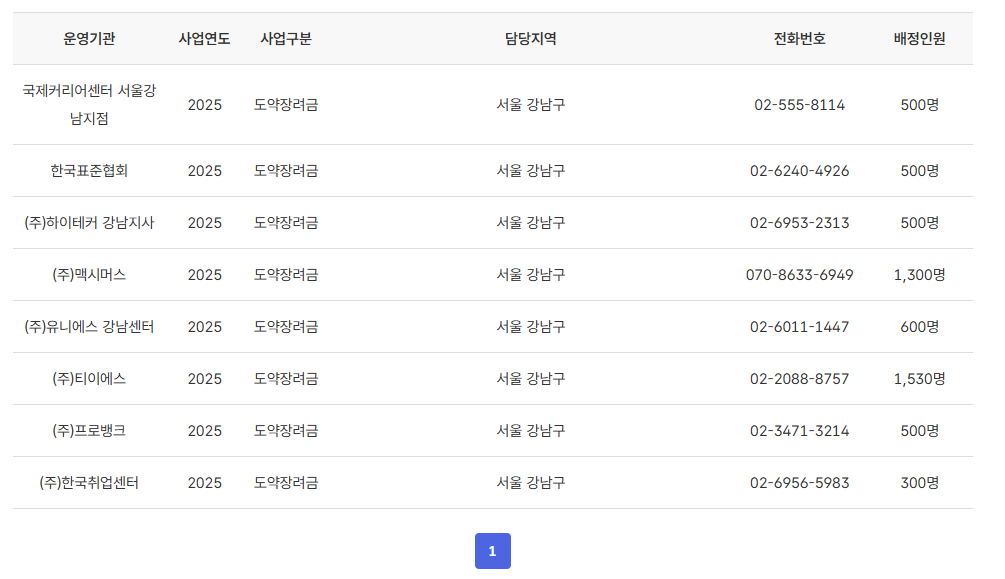Click 도약장려금 in (주)유니에스 강남센터 row
1005x579 pixels.
click(x=286, y=326)
